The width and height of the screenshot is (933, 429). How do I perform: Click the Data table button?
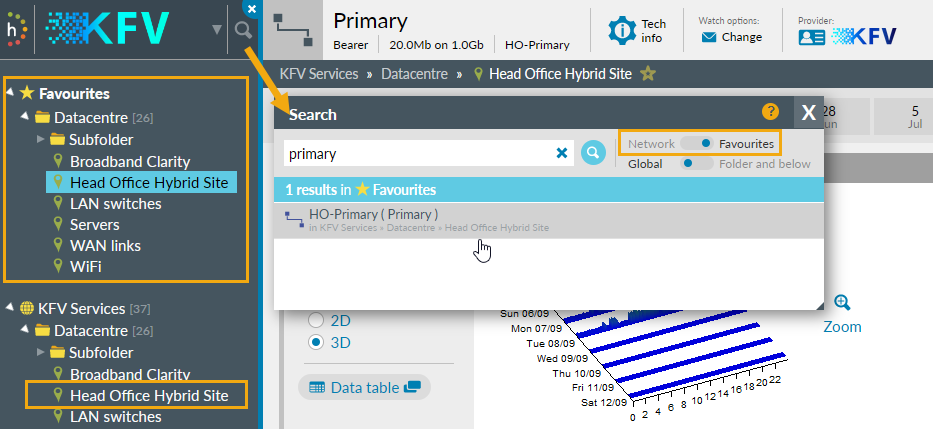[x=364, y=387]
